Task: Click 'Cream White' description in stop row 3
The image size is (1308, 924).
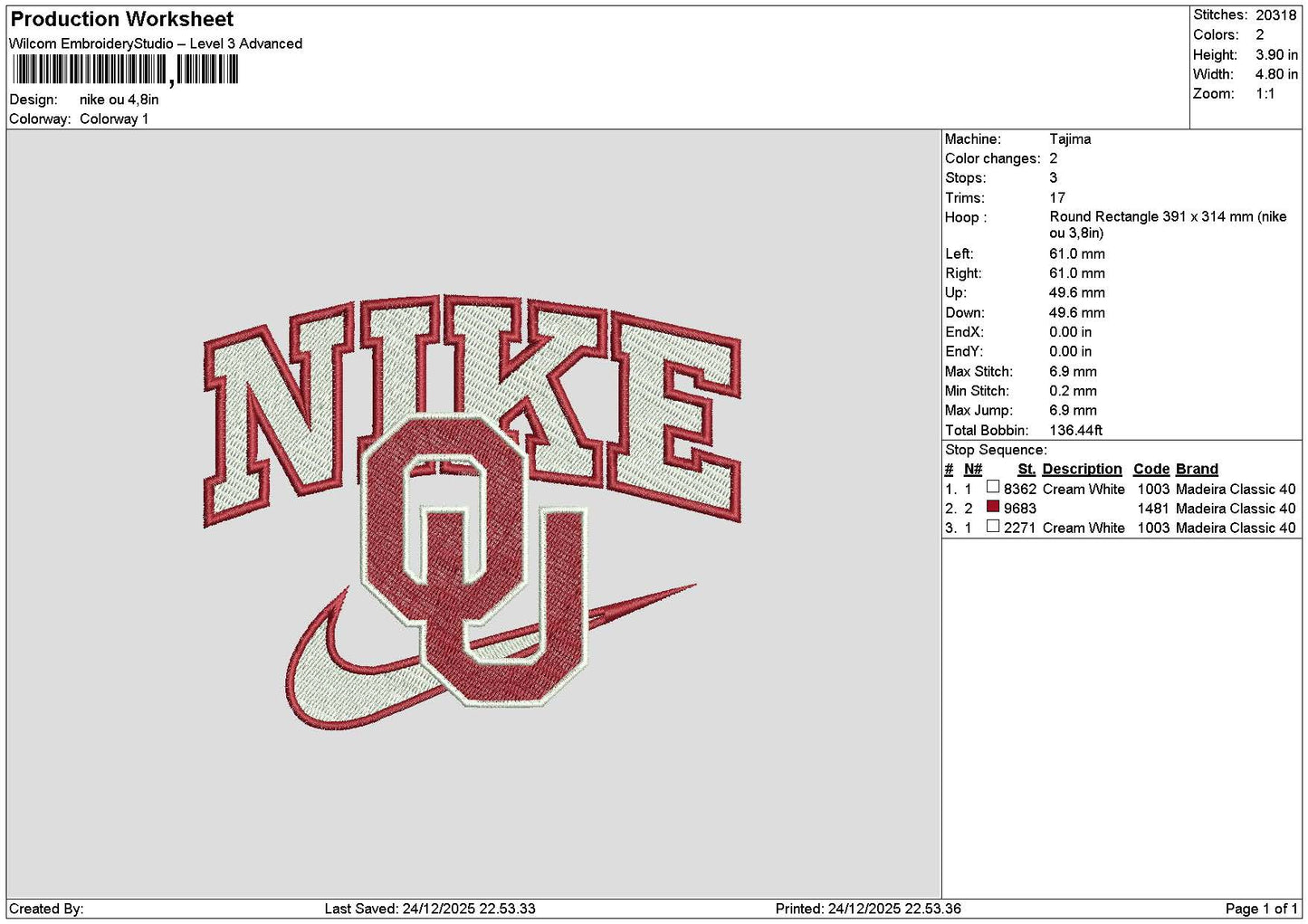Action: point(1084,528)
